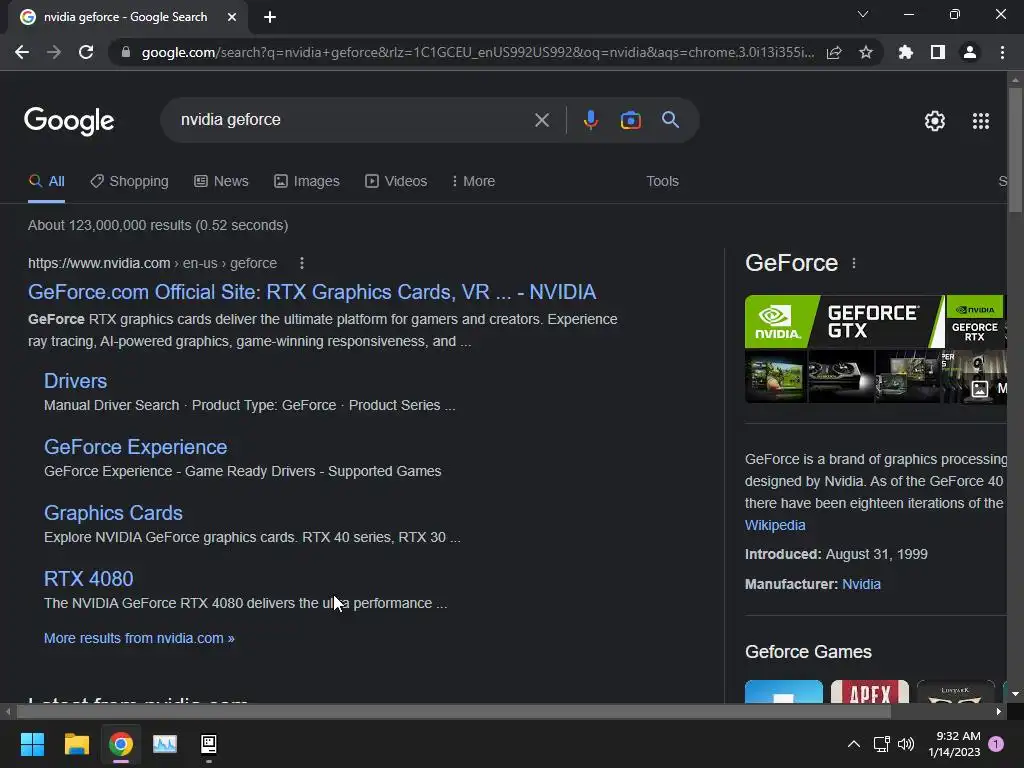Open the Drivers sitelink
Image resolution: width=1024 pixels, height=768 pixels.
click(75, 381)
